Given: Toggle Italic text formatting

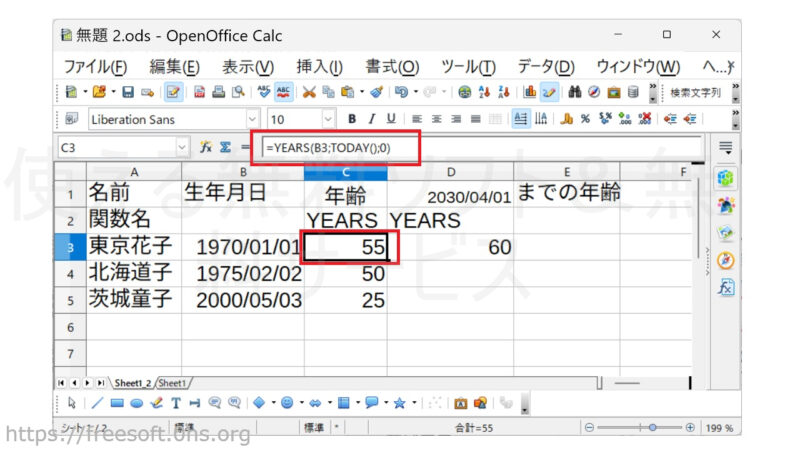Looking at the screenshot, I should click(x=371, y=119).
